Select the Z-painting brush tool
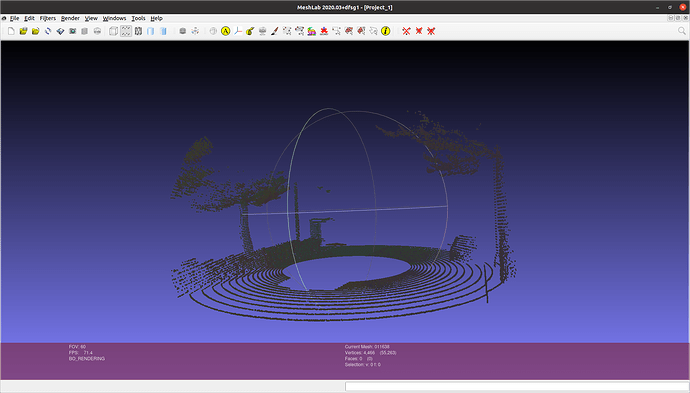 (275, 31)
